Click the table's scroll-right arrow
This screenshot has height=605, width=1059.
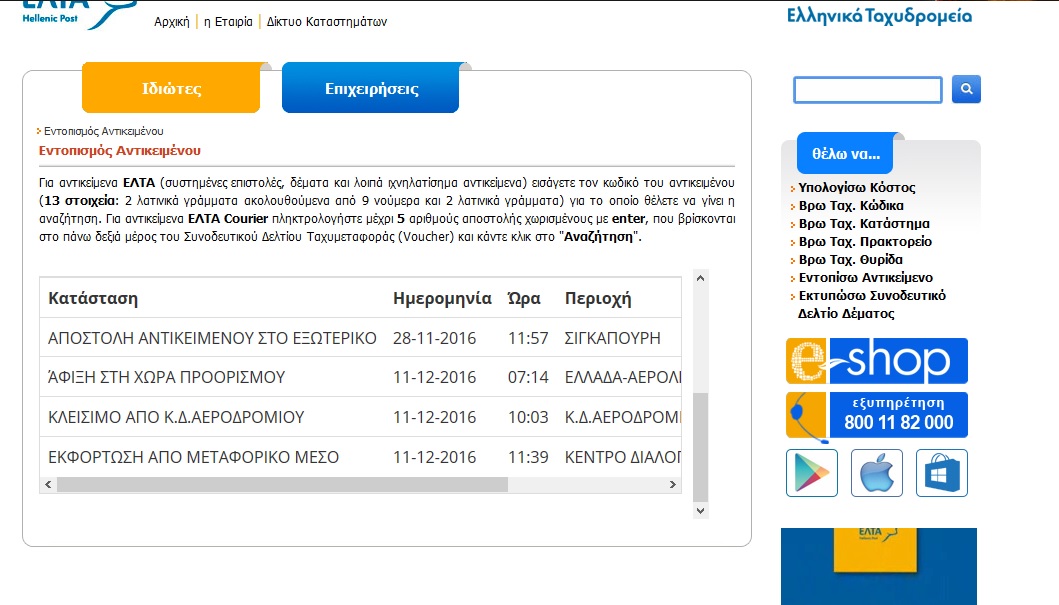(x=673, y=485)
